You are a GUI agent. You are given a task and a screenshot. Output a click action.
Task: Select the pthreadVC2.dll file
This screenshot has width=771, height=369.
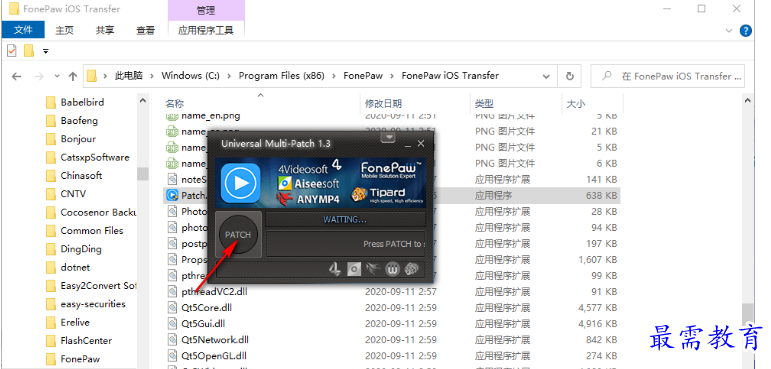point(214,291)
